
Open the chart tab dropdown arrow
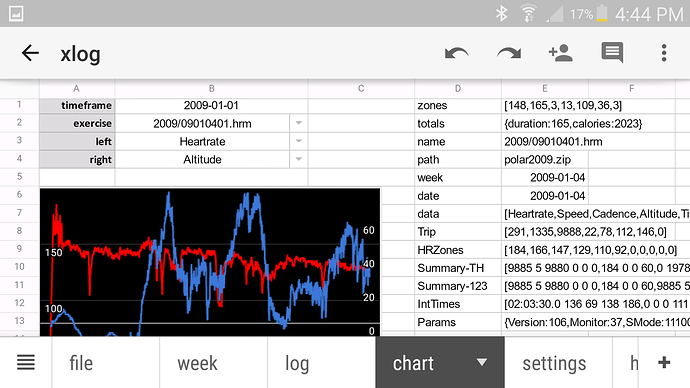coord(482,362)
